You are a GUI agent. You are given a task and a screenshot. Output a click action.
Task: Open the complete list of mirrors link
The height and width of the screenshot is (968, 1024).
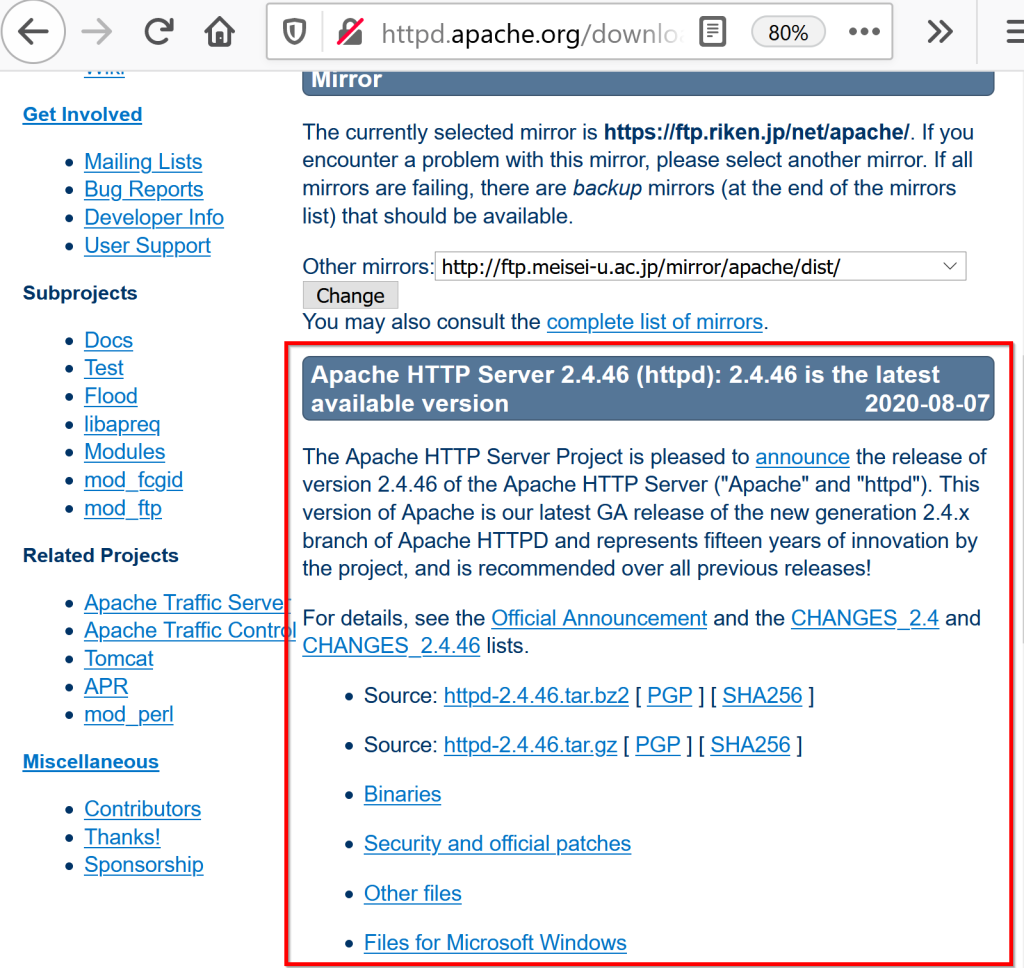click(x=654, y=322)
